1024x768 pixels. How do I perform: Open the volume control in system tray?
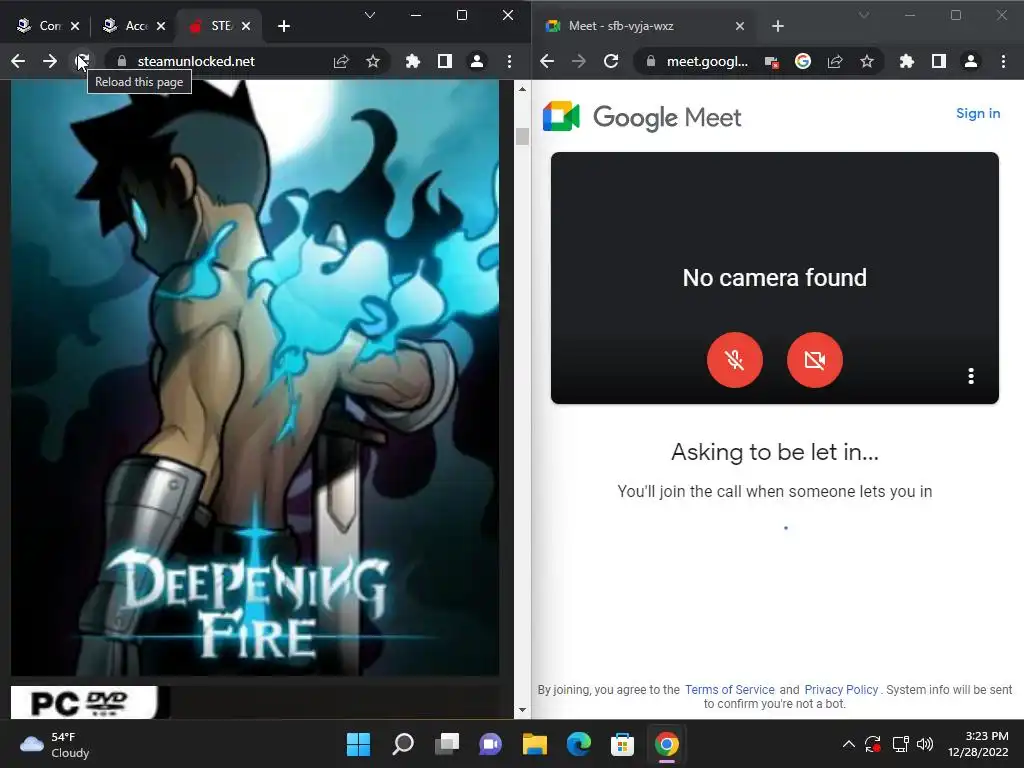tap(925, 744)
